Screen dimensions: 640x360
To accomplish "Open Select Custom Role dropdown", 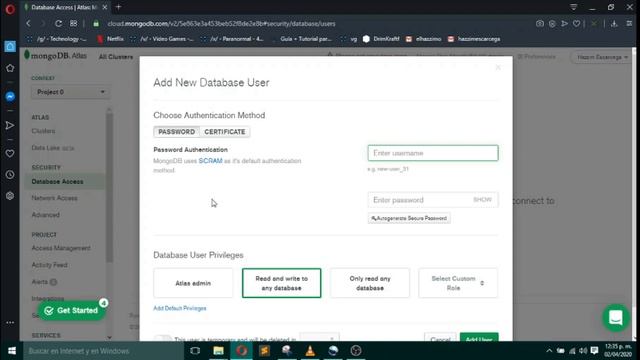I will (x=458, y=283).
